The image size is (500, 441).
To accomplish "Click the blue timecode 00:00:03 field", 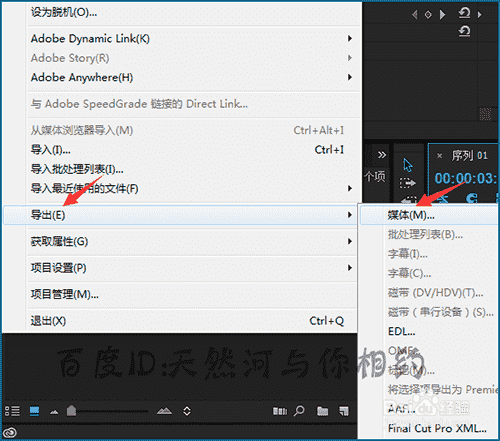I will point(465,178).
